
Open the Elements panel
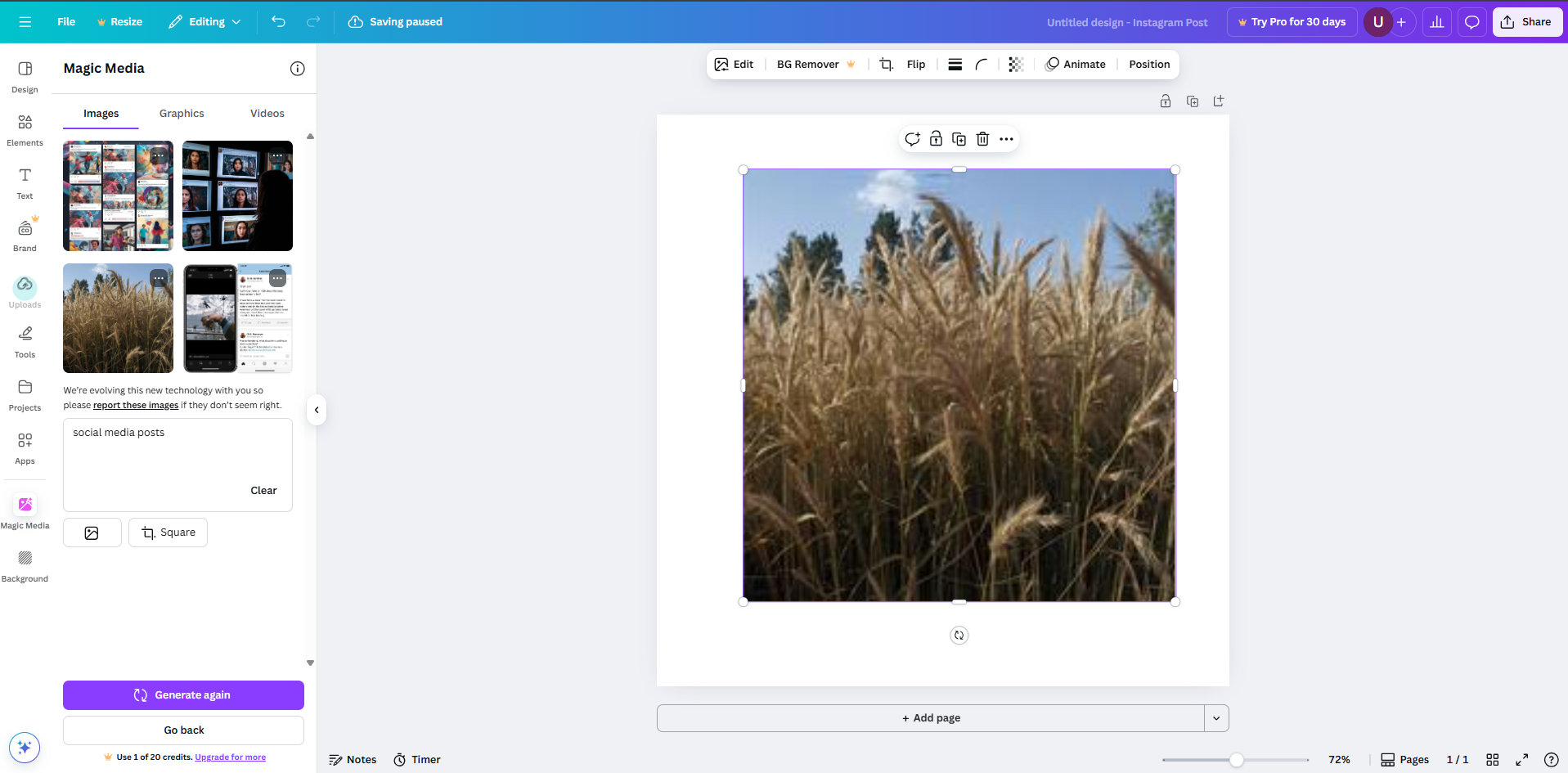pos(25,129)
